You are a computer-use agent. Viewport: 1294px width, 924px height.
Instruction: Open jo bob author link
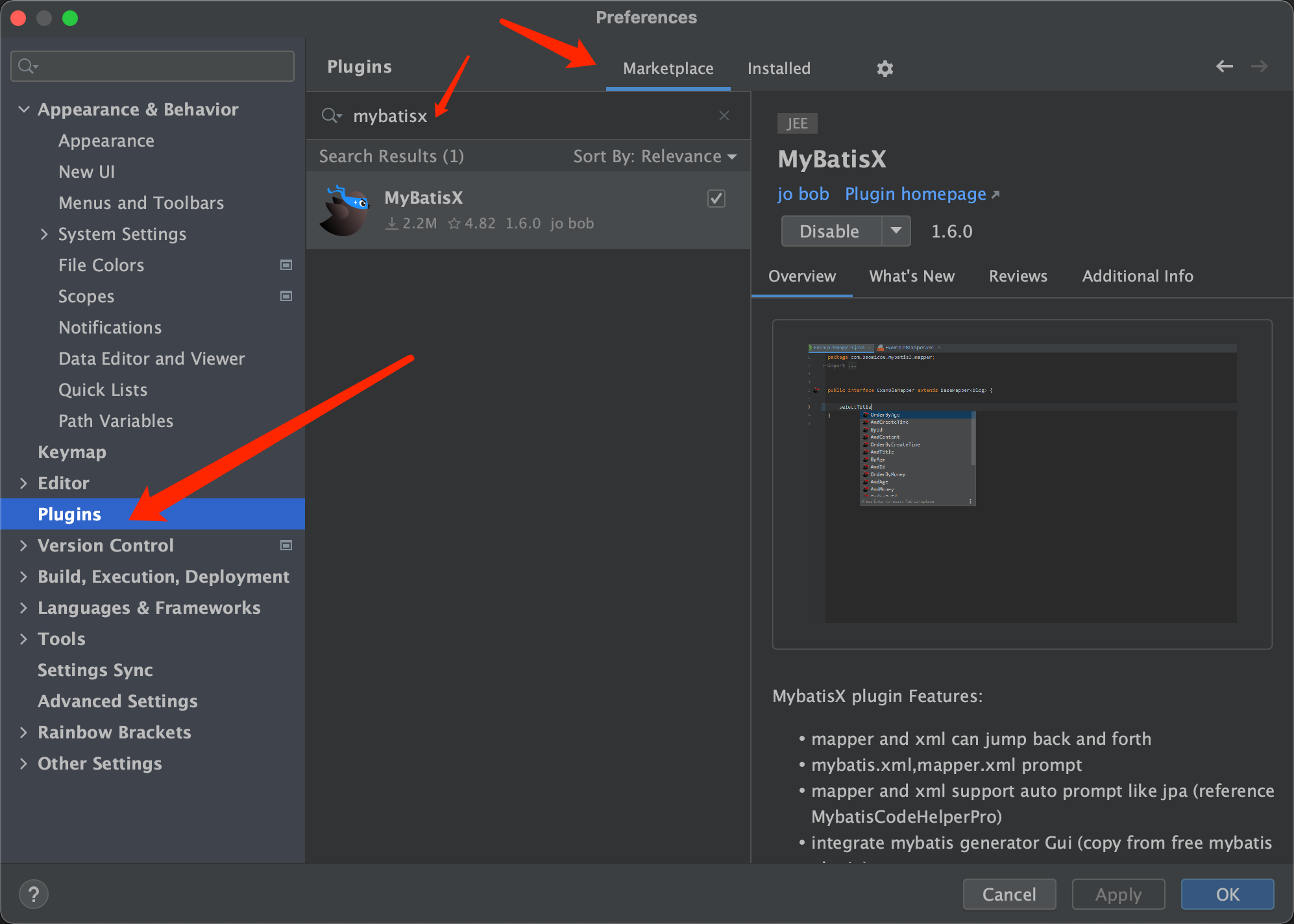pyautogui.click(x=803, y=194)
